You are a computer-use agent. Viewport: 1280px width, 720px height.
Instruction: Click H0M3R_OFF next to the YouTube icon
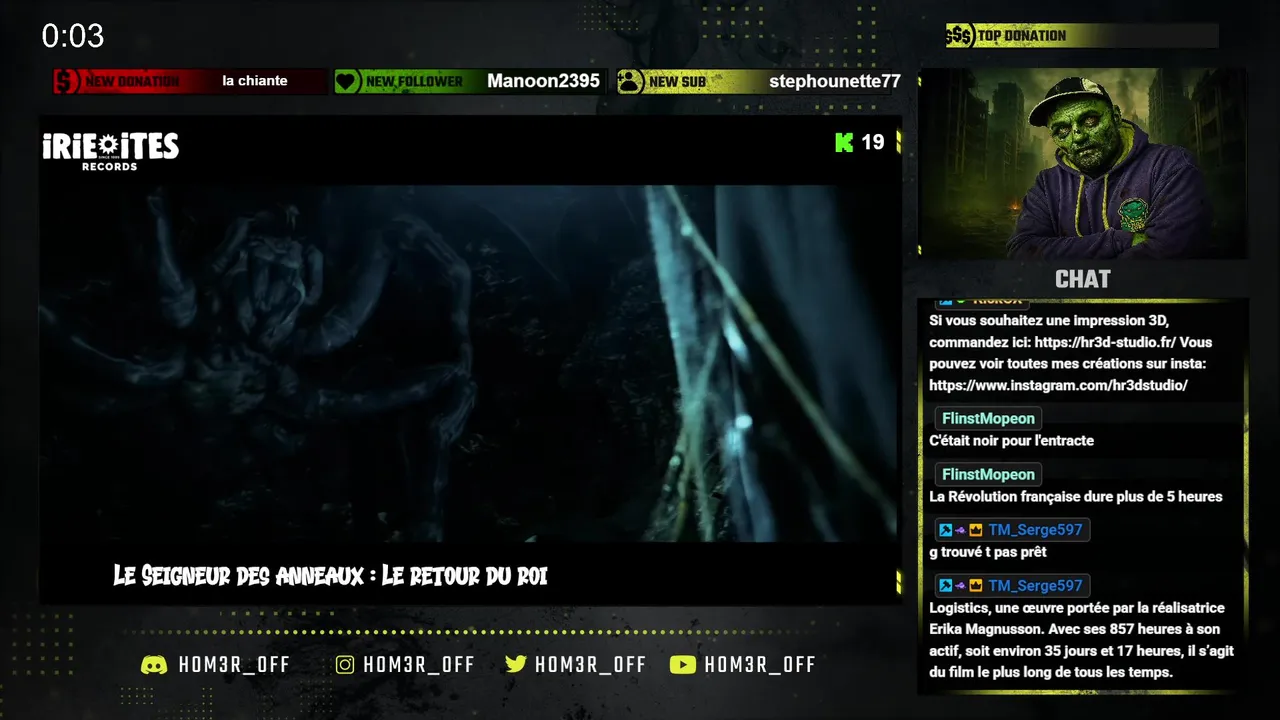760,665
